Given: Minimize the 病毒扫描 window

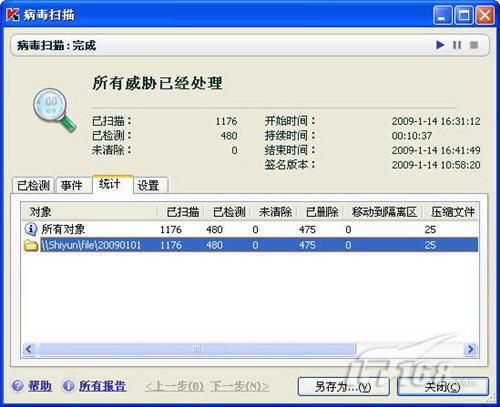Looking at the screenshot, I should (442, 15).
